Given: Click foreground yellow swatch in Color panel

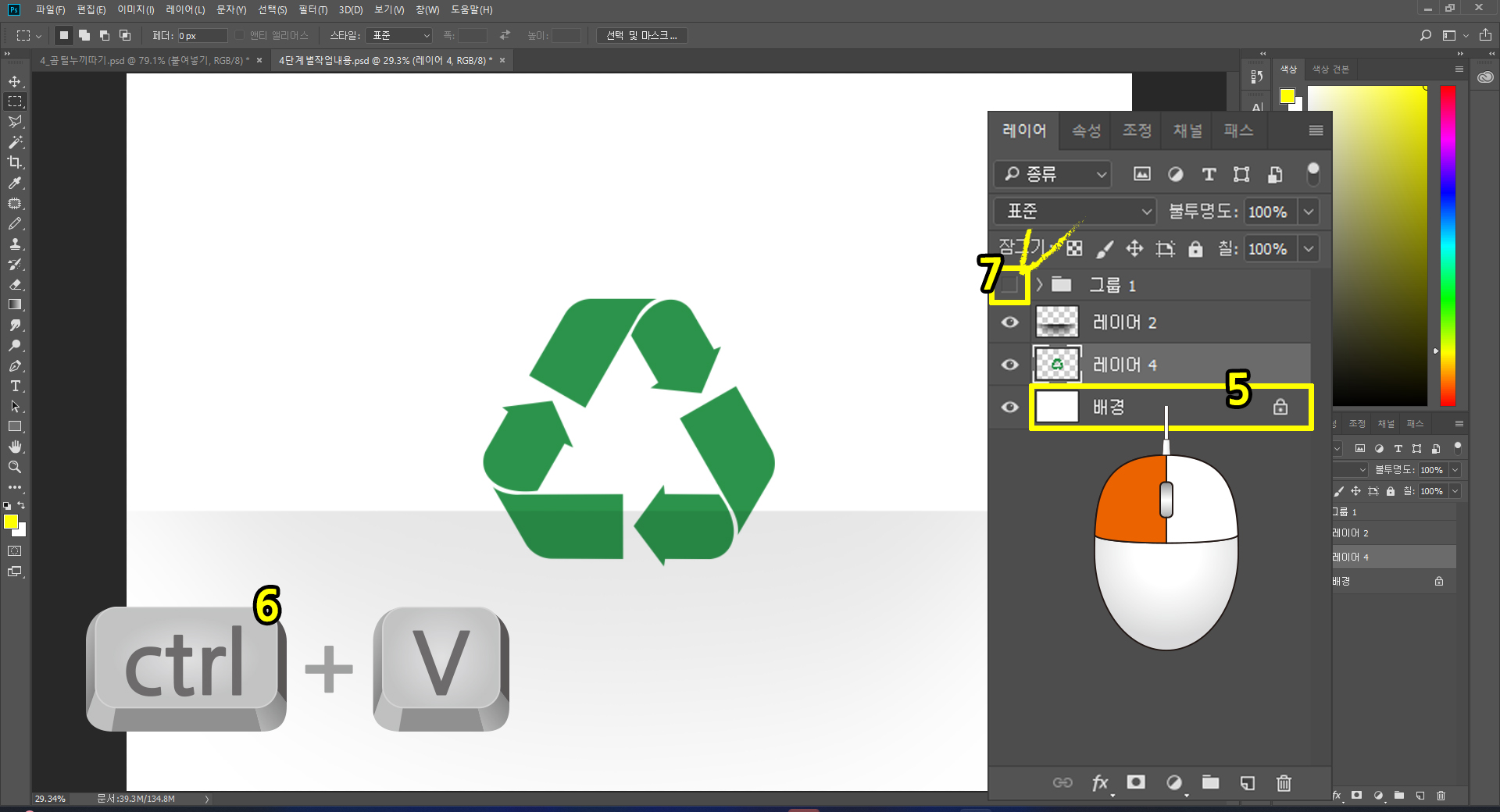Looking at the screenshot, I should pyautogui.click(x=1287, y=96).
